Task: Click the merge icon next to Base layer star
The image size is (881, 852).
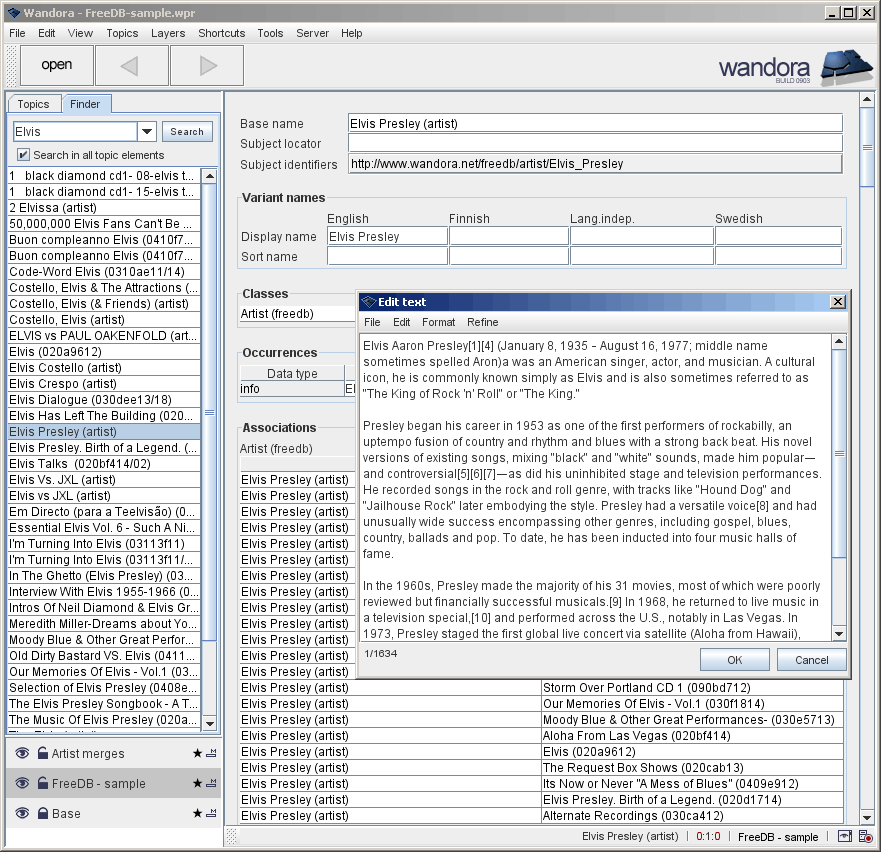Action: pyautogui.click(x=212, y=813)
